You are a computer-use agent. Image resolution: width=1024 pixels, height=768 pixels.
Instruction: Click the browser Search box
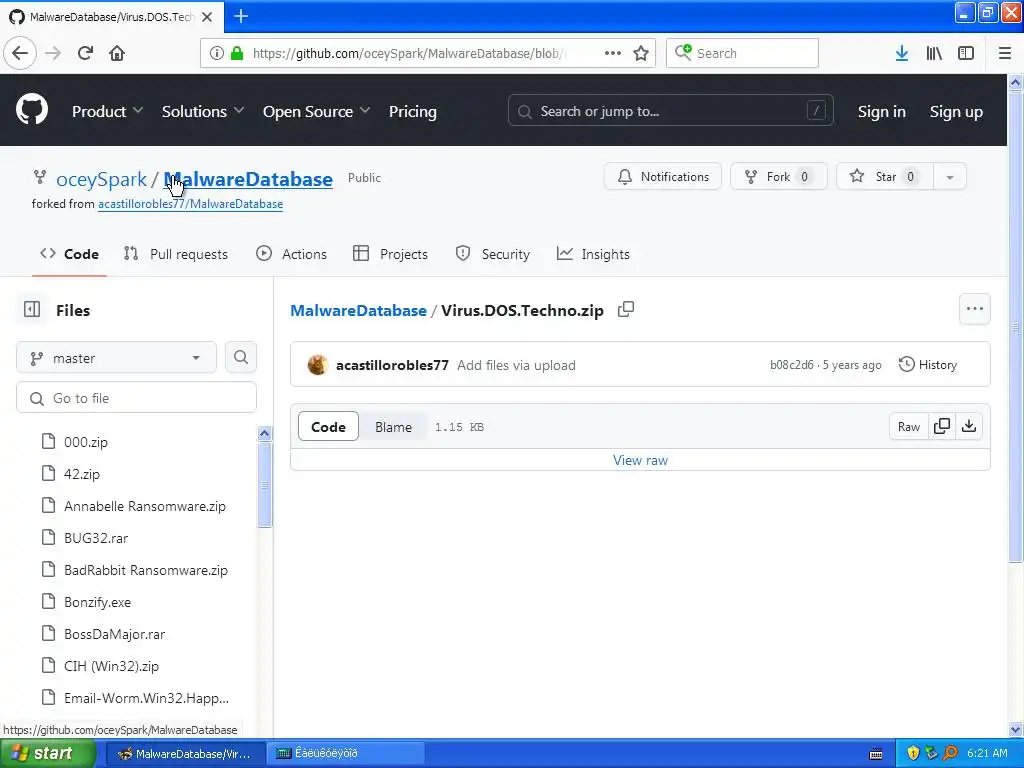click(x=743, y=54)
